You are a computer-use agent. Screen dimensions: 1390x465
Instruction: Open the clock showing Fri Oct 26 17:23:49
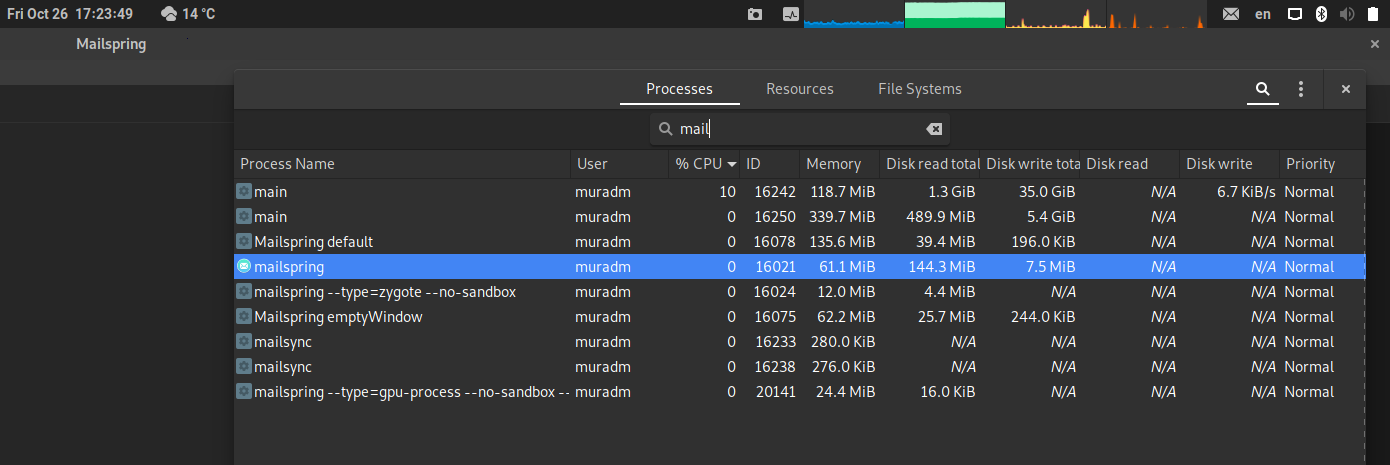click(x=70, y=14)
